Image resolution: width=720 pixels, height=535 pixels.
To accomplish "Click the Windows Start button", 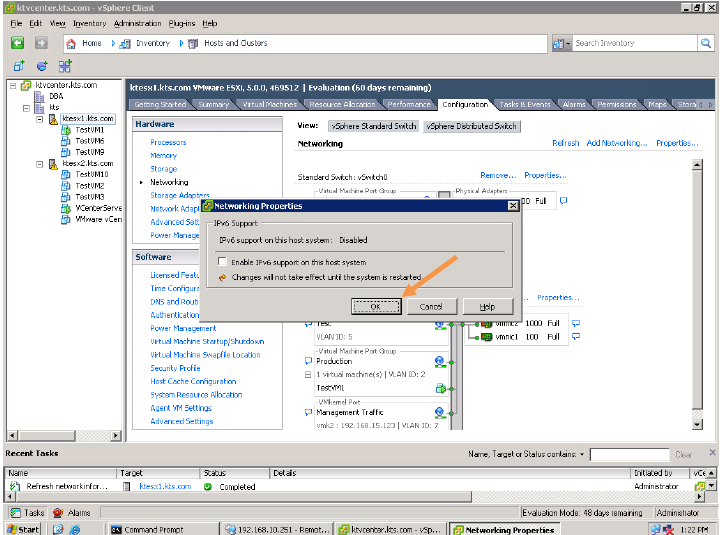I will [x=23, y=529].
